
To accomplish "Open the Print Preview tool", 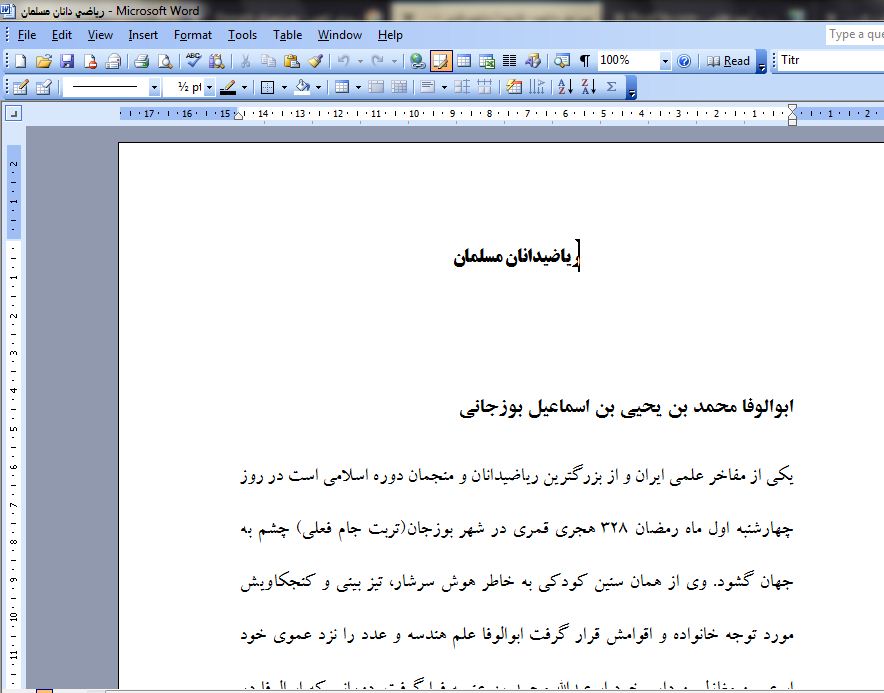I will [164, 61].
